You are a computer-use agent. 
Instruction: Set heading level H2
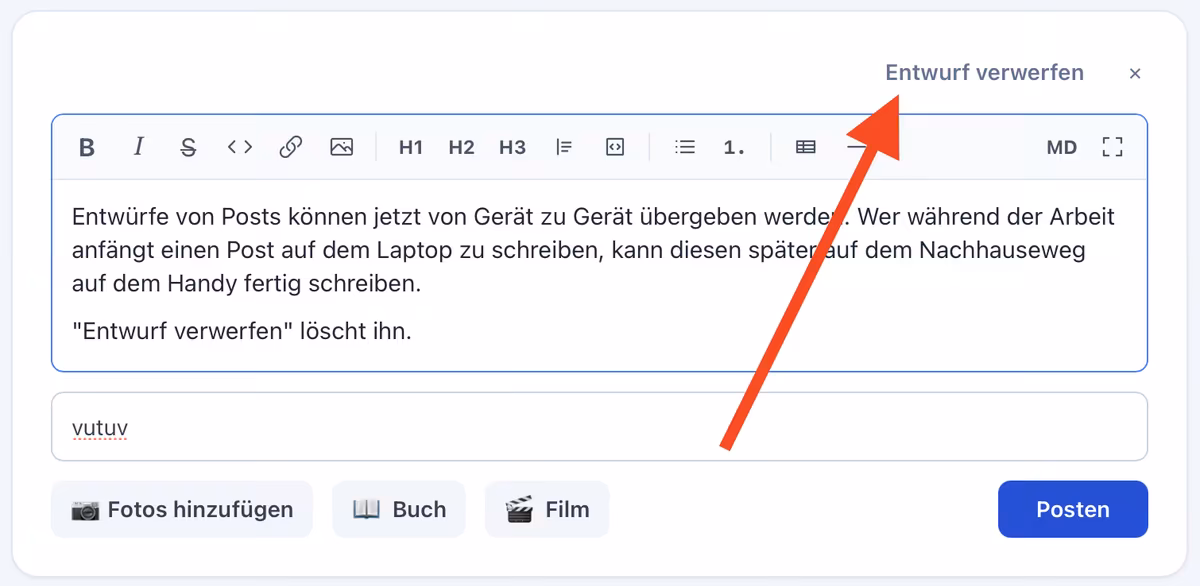[461, 147]
